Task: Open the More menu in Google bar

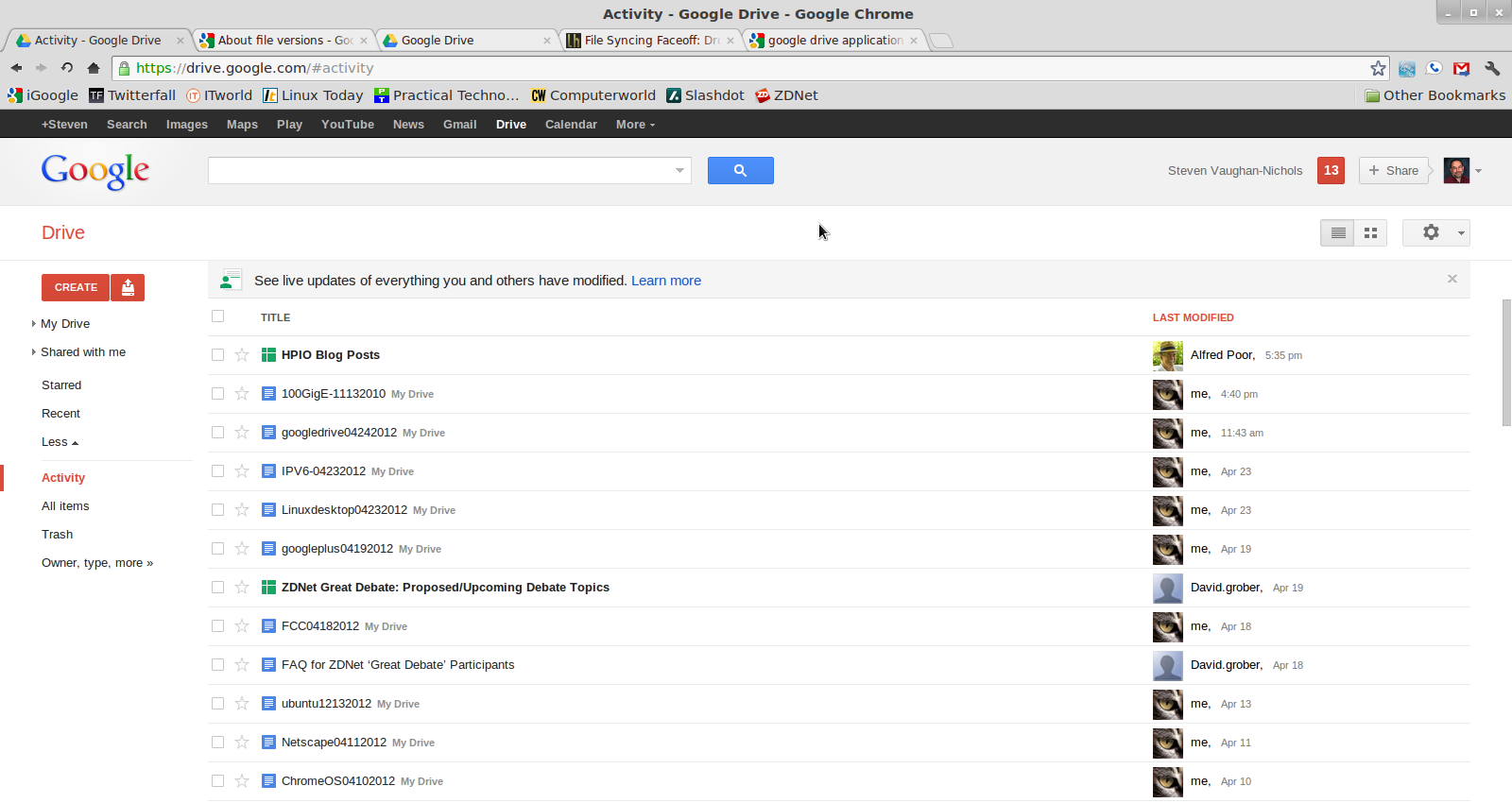Action: click(x=634, y=125)
